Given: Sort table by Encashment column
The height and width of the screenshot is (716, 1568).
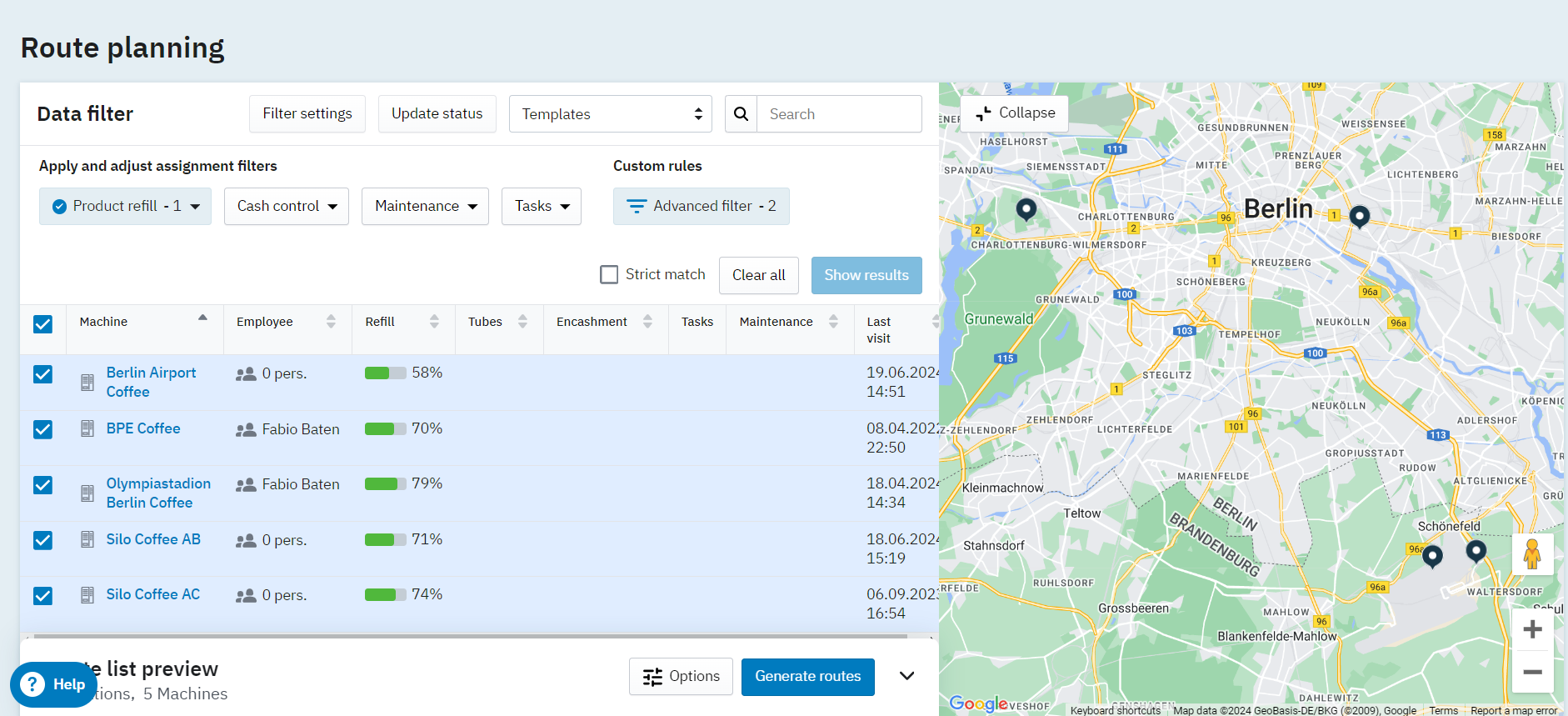Looking at the screenshot, I should coord(647,322).
